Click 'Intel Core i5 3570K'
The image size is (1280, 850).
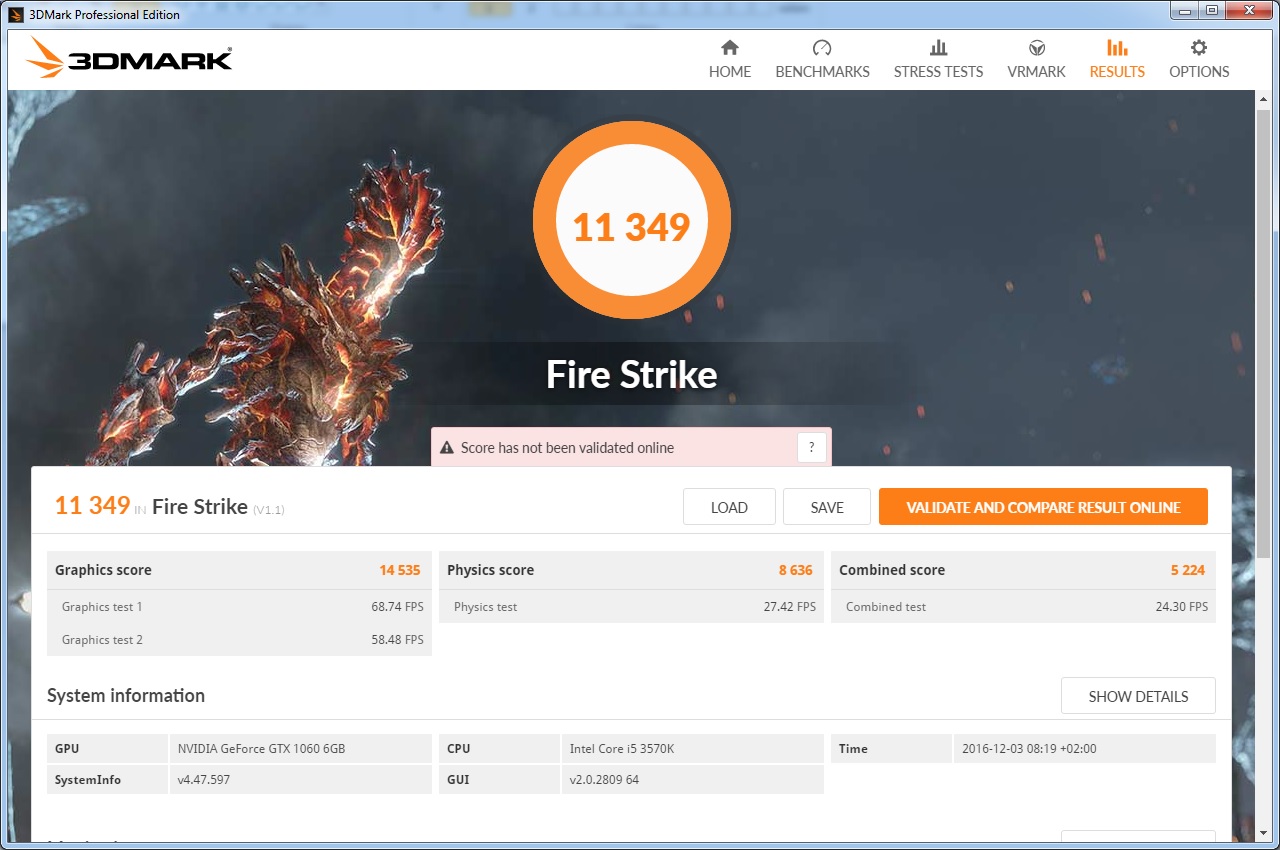622,749
